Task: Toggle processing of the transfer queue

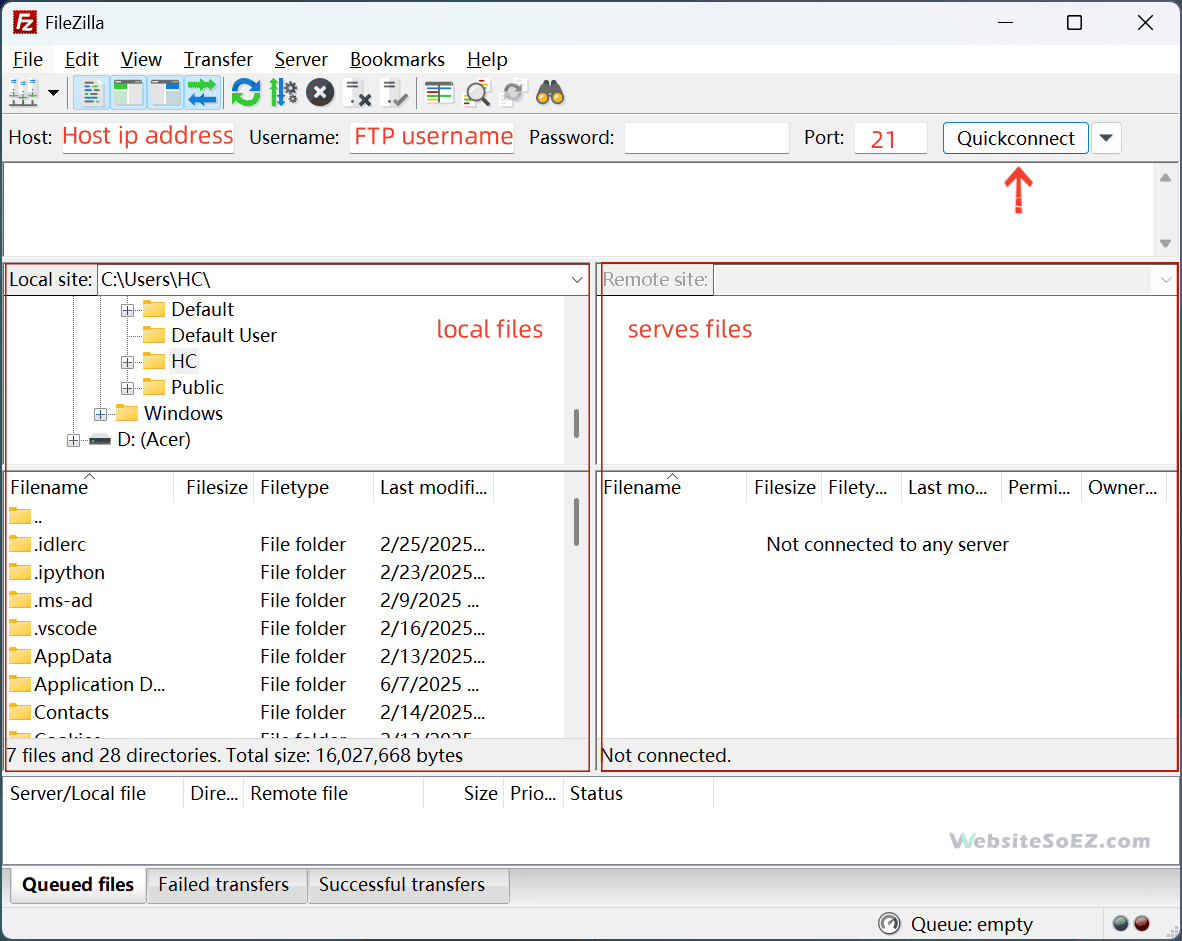Action: [x=283, y=93]
